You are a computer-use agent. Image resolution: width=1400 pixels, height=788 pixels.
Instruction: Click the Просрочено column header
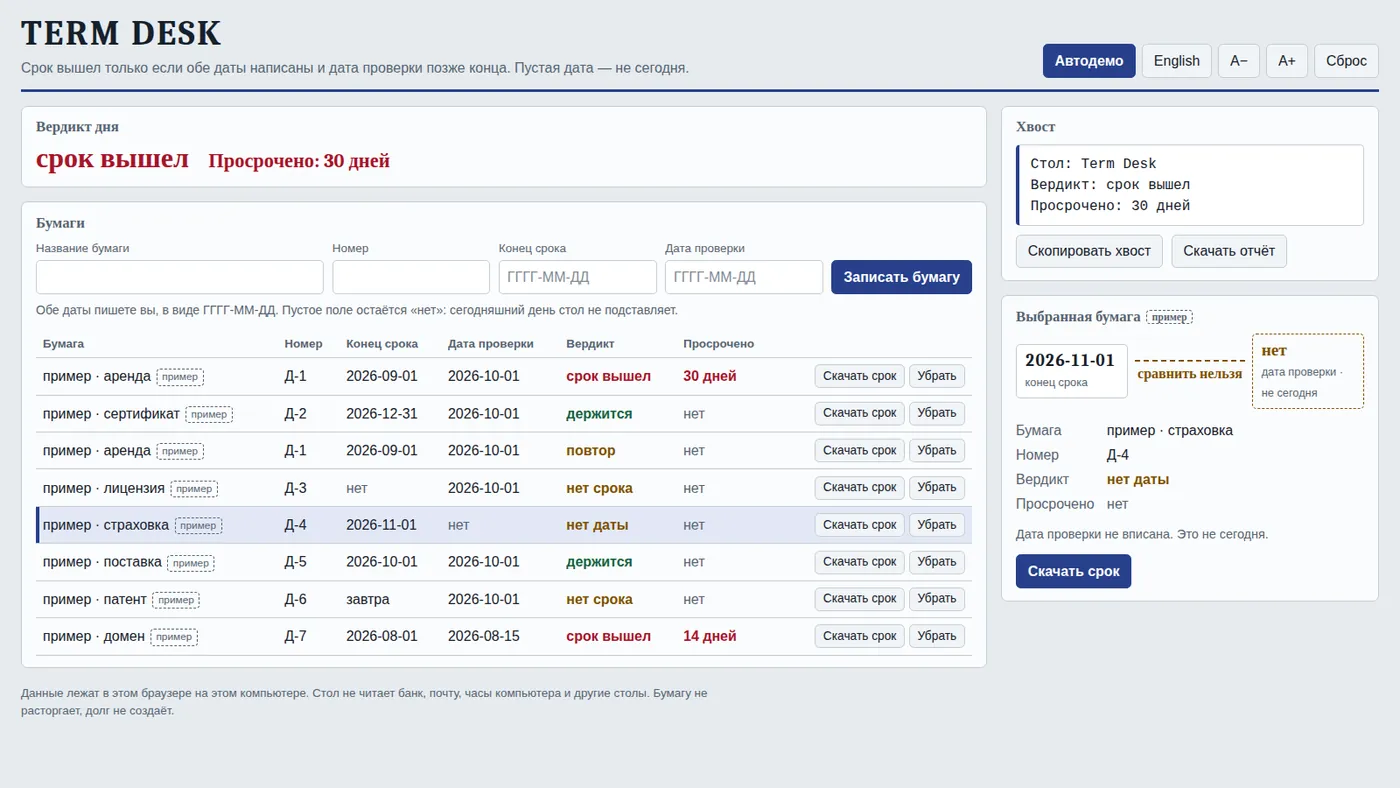click(x=718, y=343)
